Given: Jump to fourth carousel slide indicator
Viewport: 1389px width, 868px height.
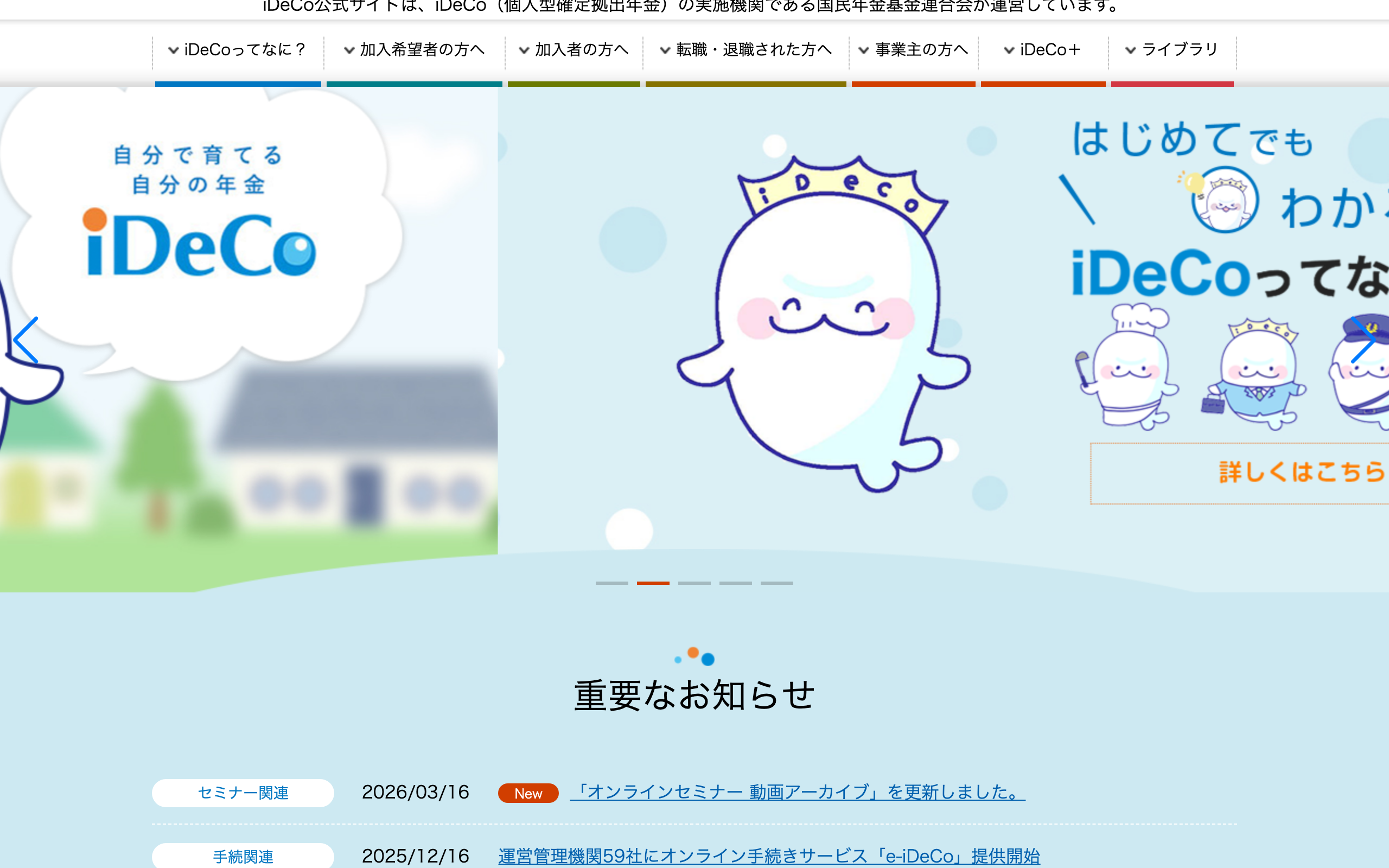Looking at the screenshot, I should click(x=736, y=583).
